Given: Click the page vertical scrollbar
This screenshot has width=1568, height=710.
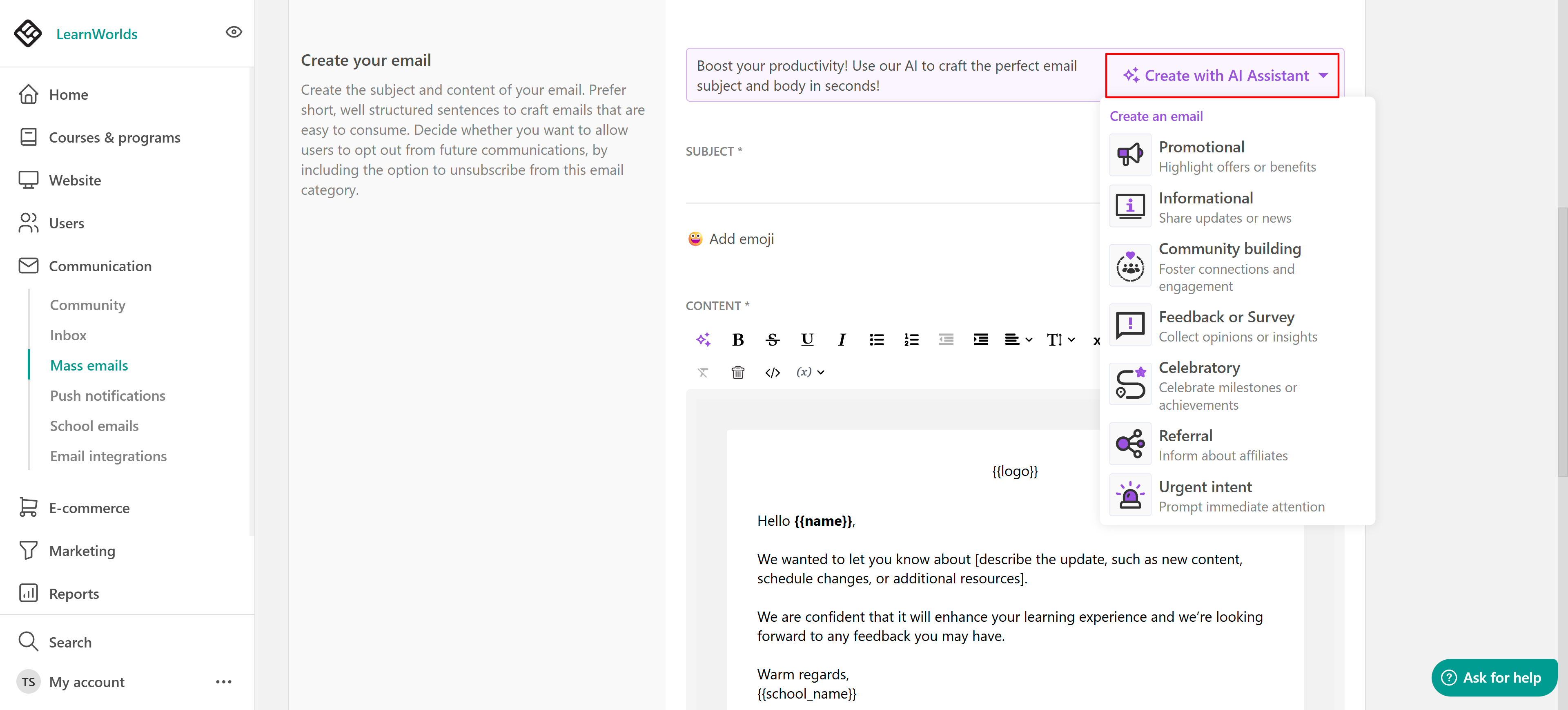Looking at the screenshot, I should tap(1562, 341).
